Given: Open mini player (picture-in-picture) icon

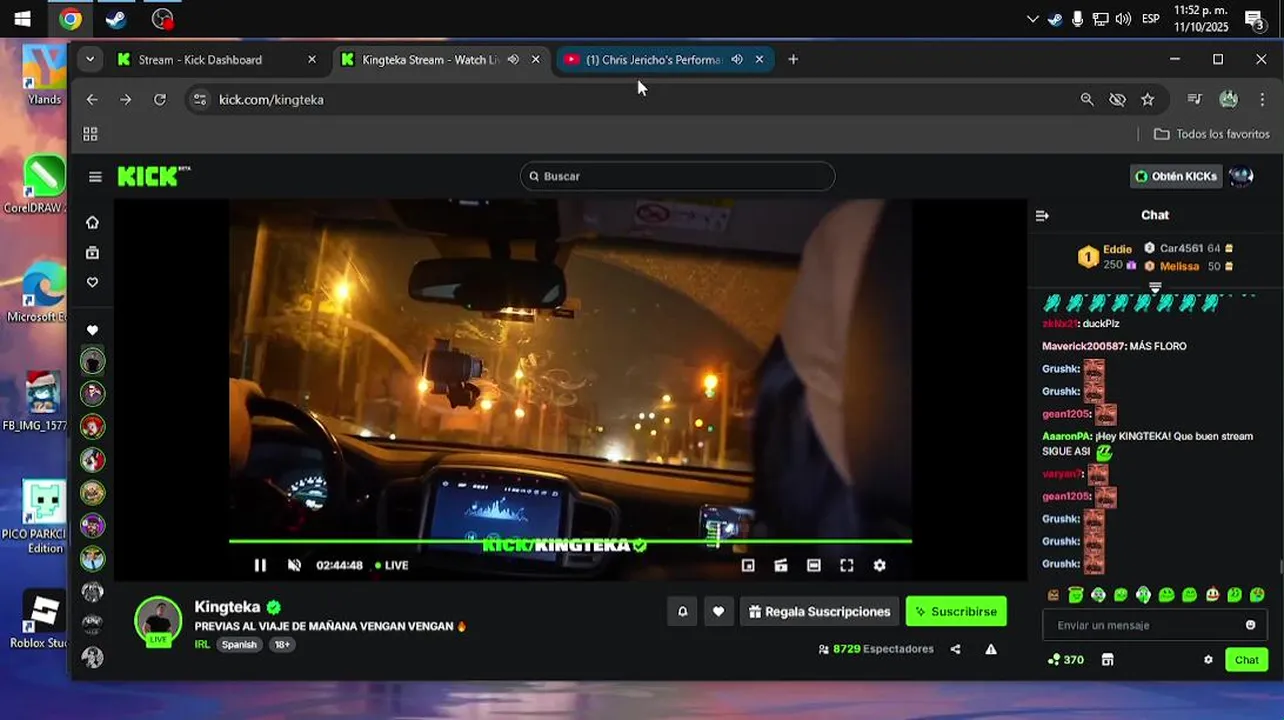Looking at the screenshot, I should click(x=748, y=565).
